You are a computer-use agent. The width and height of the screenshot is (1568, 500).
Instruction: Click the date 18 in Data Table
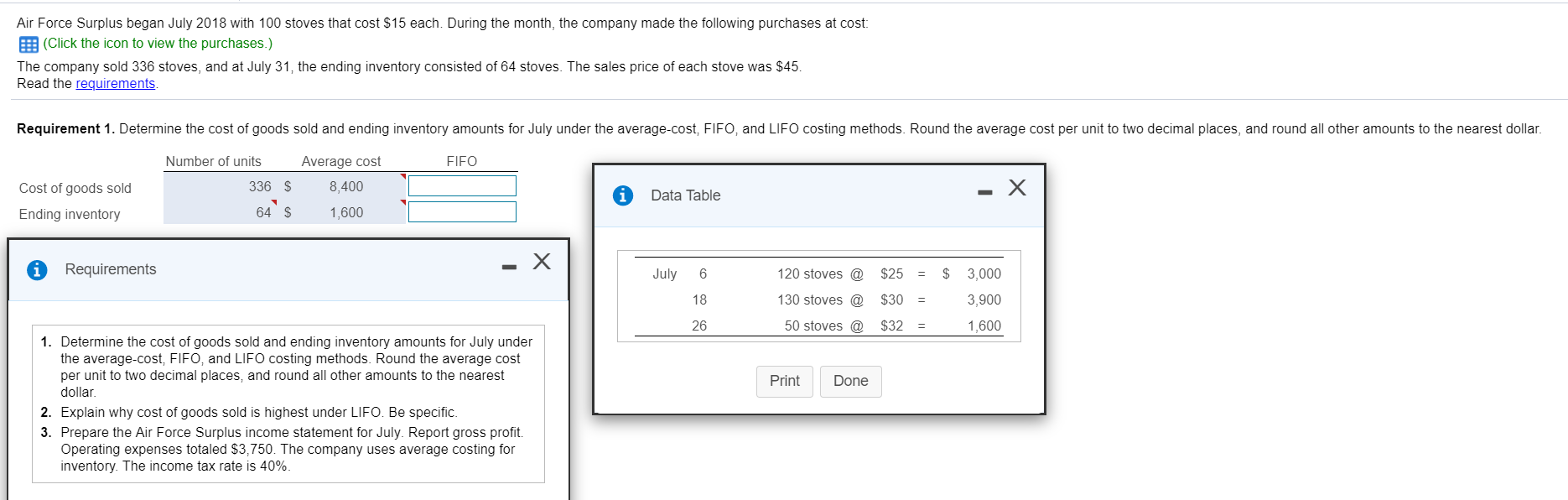click(699, 299)
